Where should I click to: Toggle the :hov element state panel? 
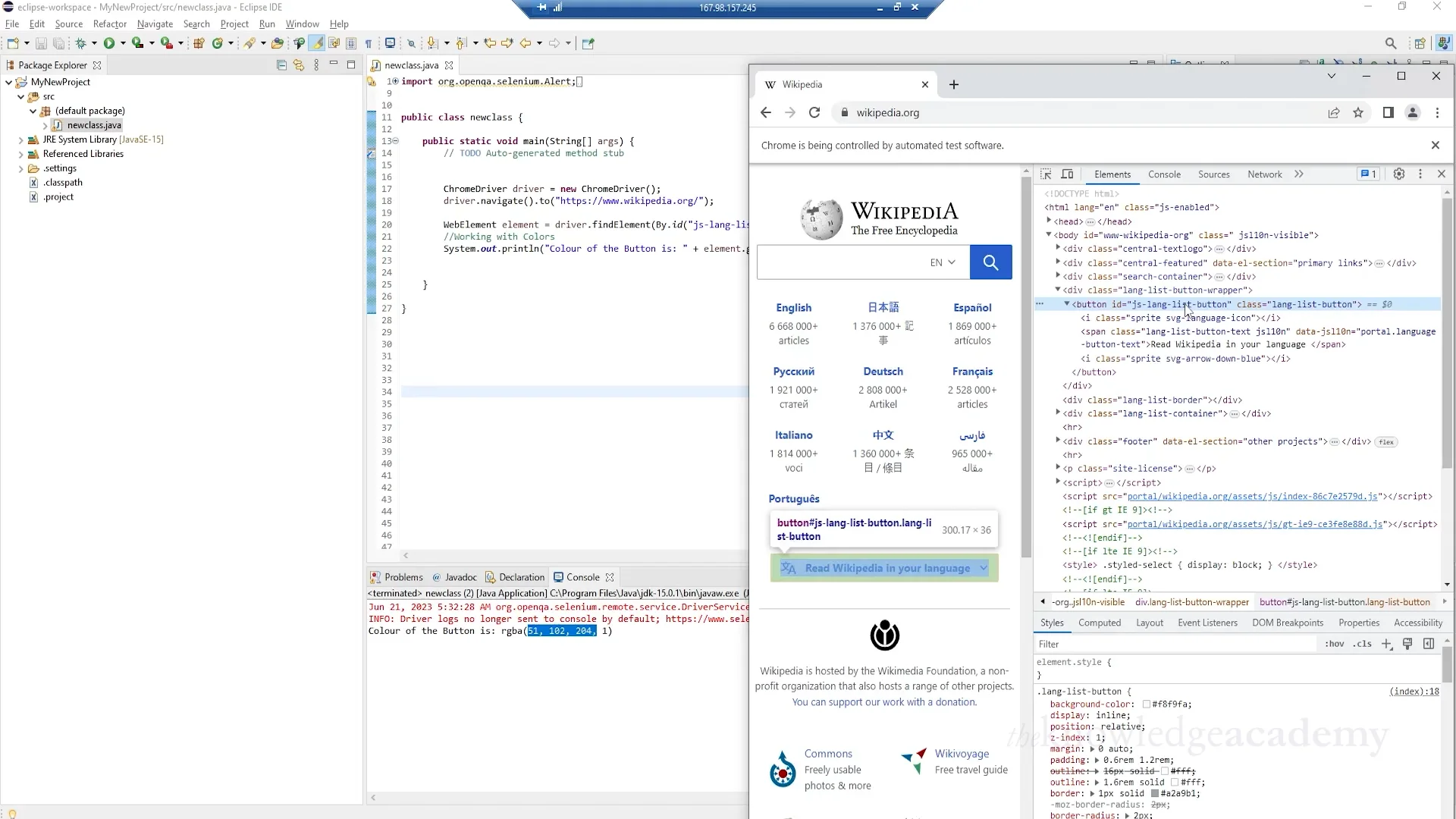[x=1334, y=644]
